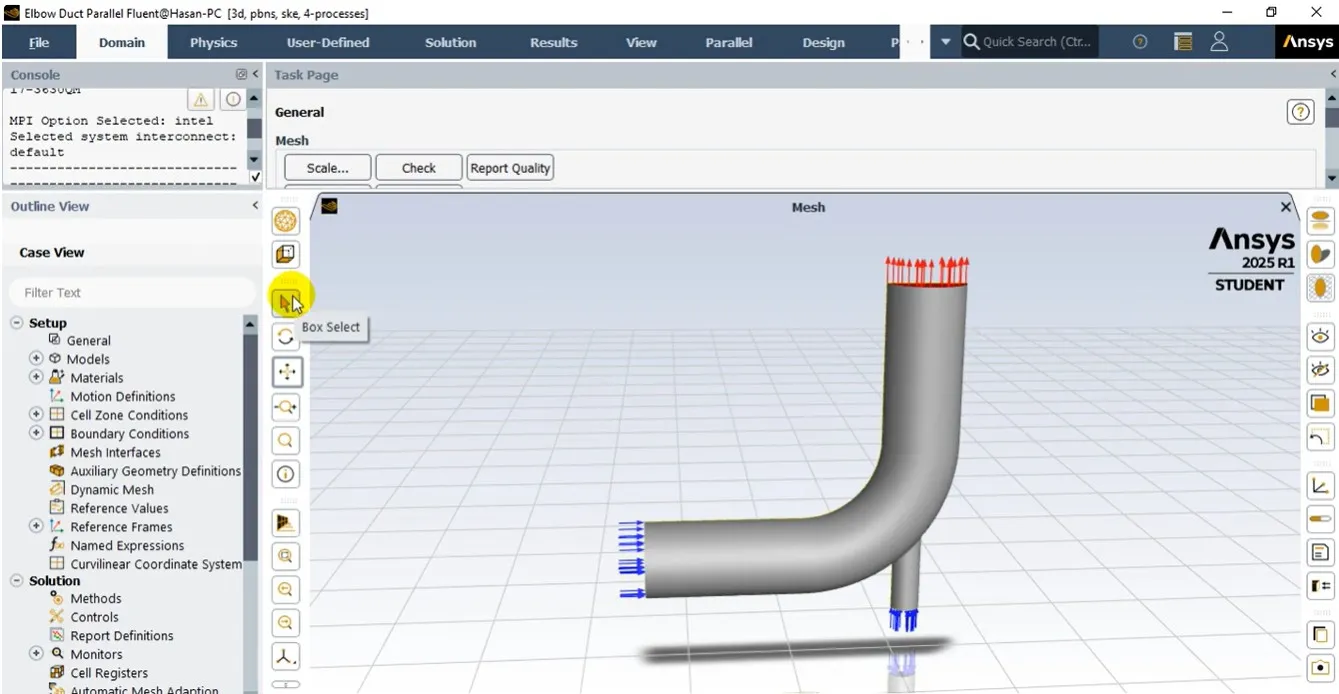This screenshot has height=694, width=1339.
Task: Click the open-eye show icon
Action: point(1320,336)
